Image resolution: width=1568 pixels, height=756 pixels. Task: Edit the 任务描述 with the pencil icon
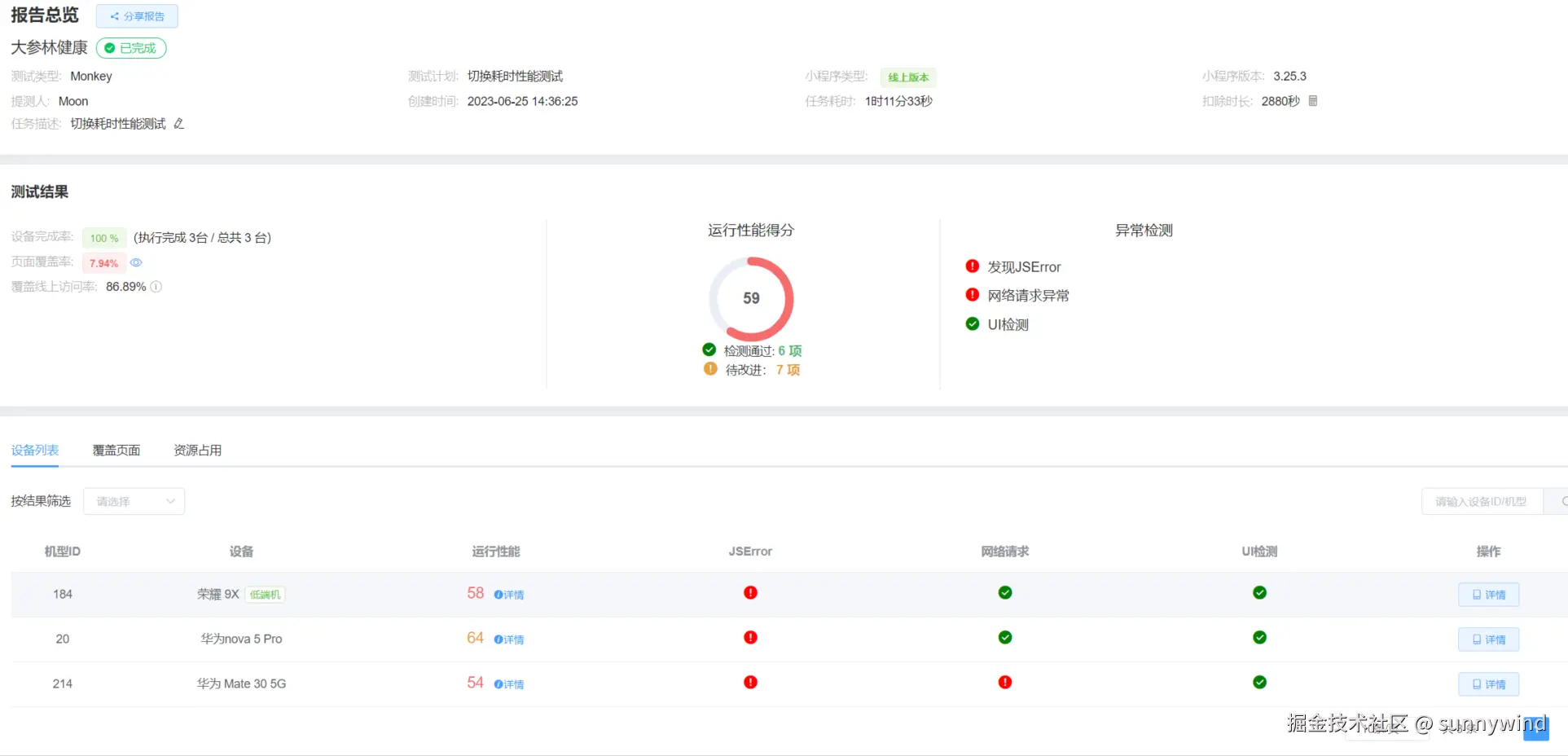[179, 124]
